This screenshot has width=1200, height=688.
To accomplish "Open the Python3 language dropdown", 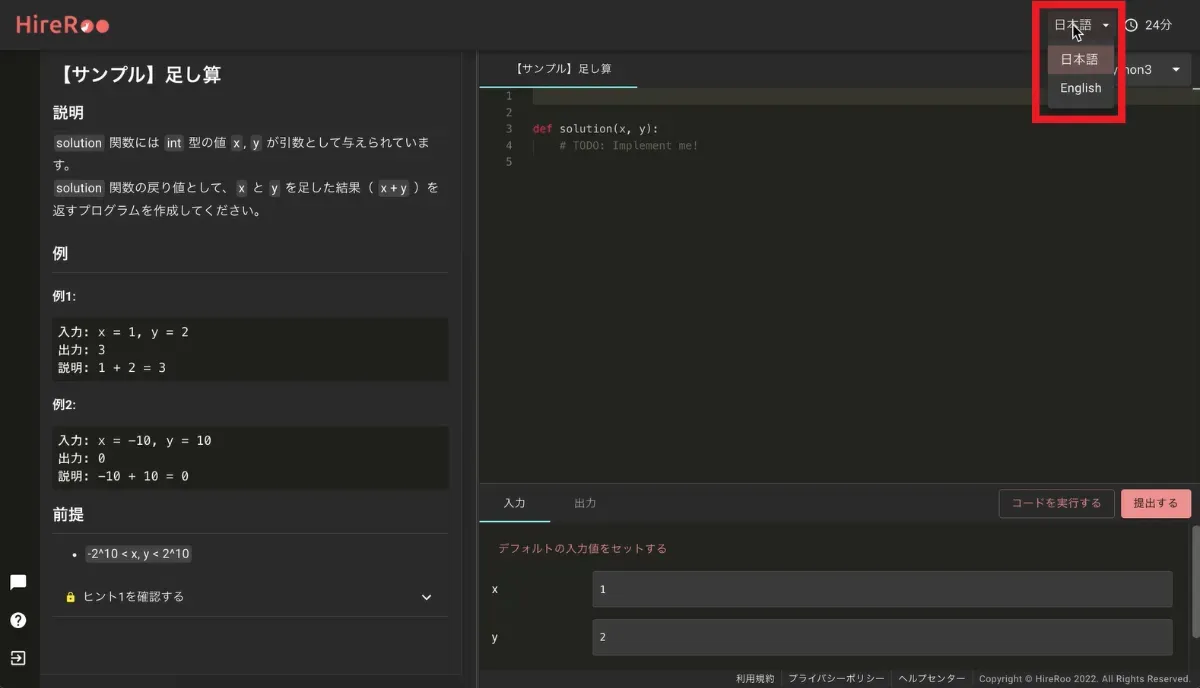I will click(1152, 70).
